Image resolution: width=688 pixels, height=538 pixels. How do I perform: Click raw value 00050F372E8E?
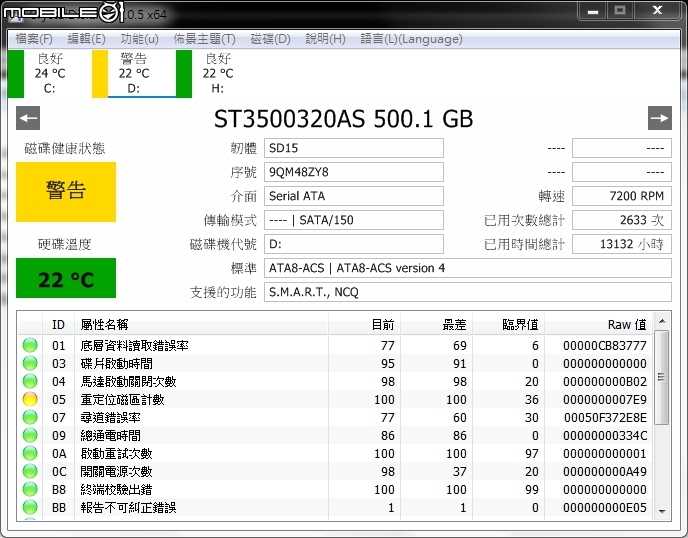(605, 418)
